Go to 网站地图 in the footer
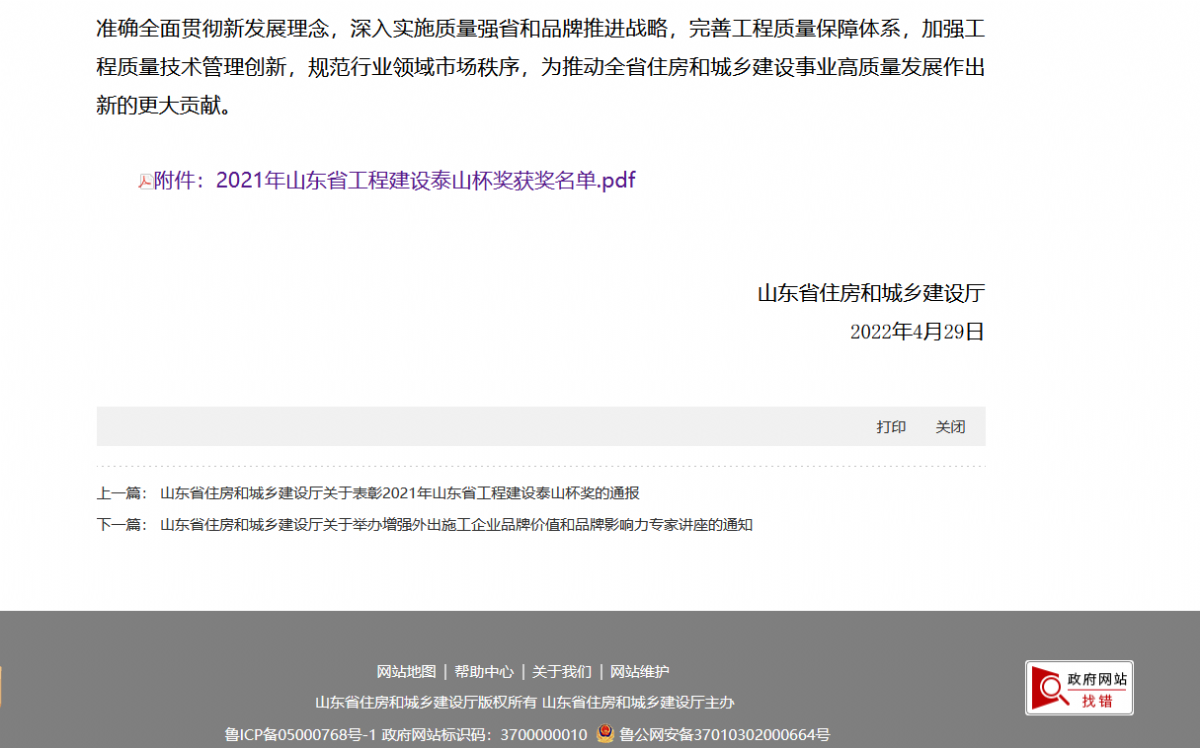The image size is (1200, 748). point(406,672)
